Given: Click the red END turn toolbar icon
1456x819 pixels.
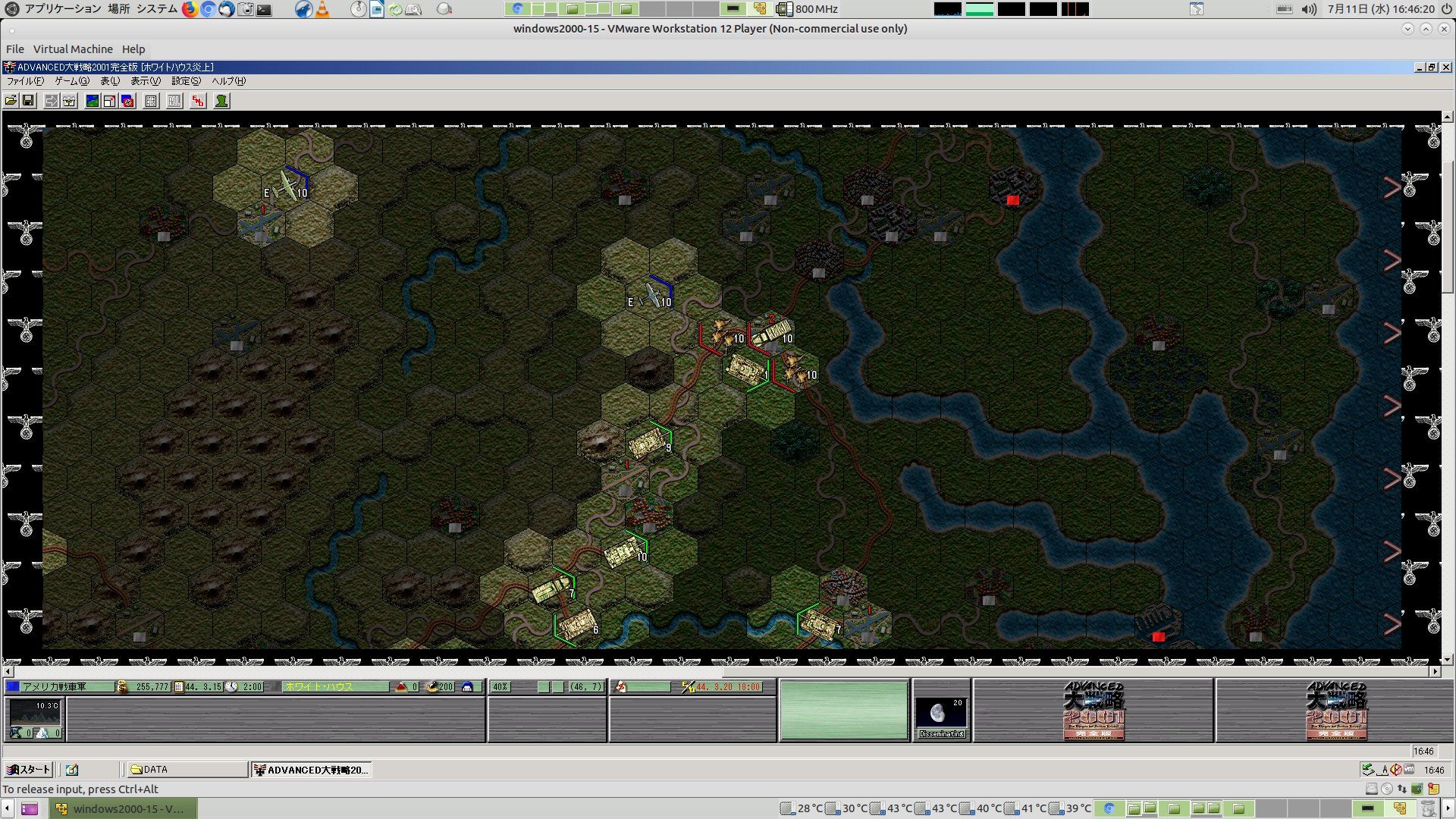Looking at the screenshot, I should (x=198, y=101).
